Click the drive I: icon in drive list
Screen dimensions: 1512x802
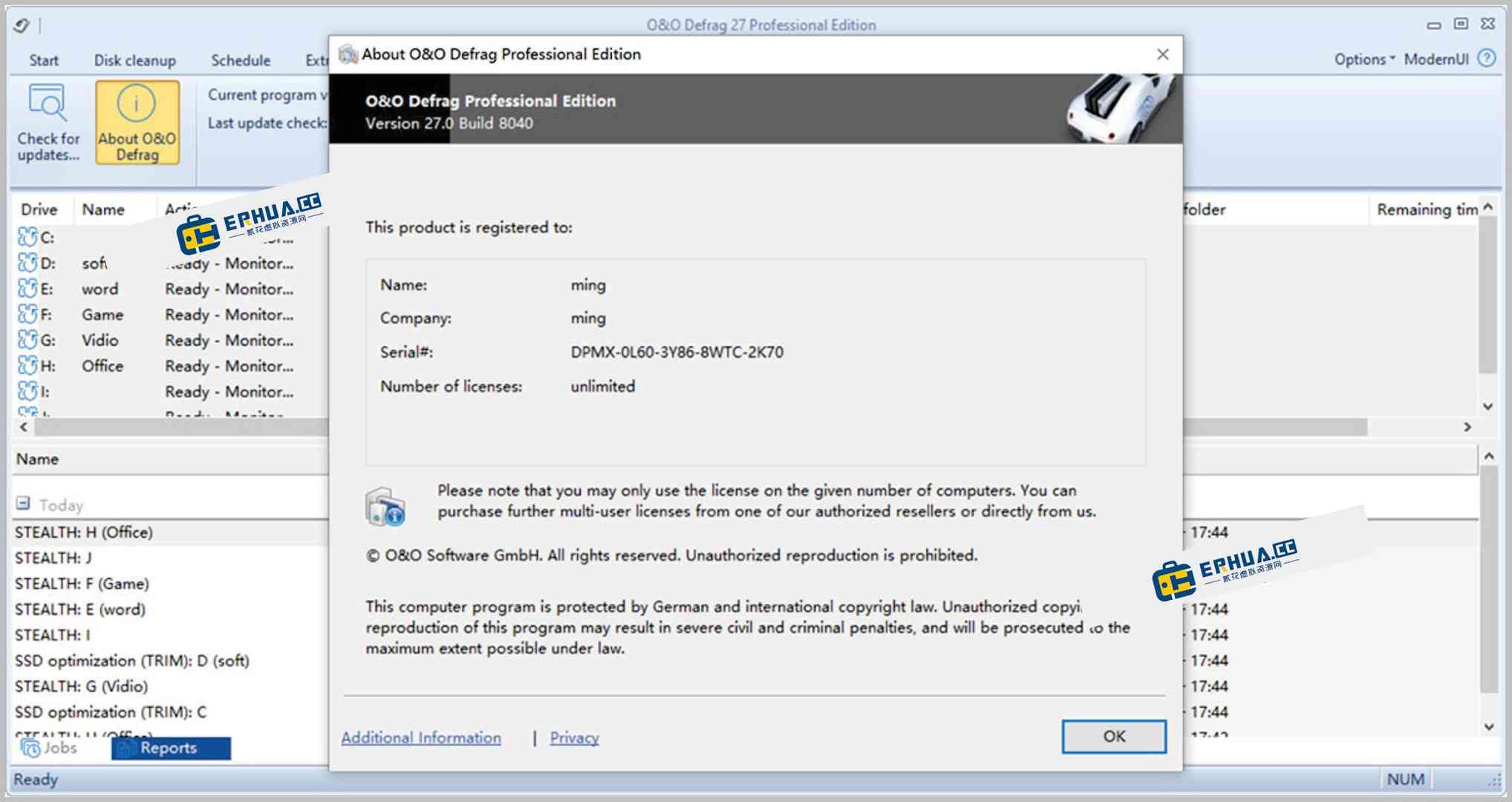coord(27,391)
